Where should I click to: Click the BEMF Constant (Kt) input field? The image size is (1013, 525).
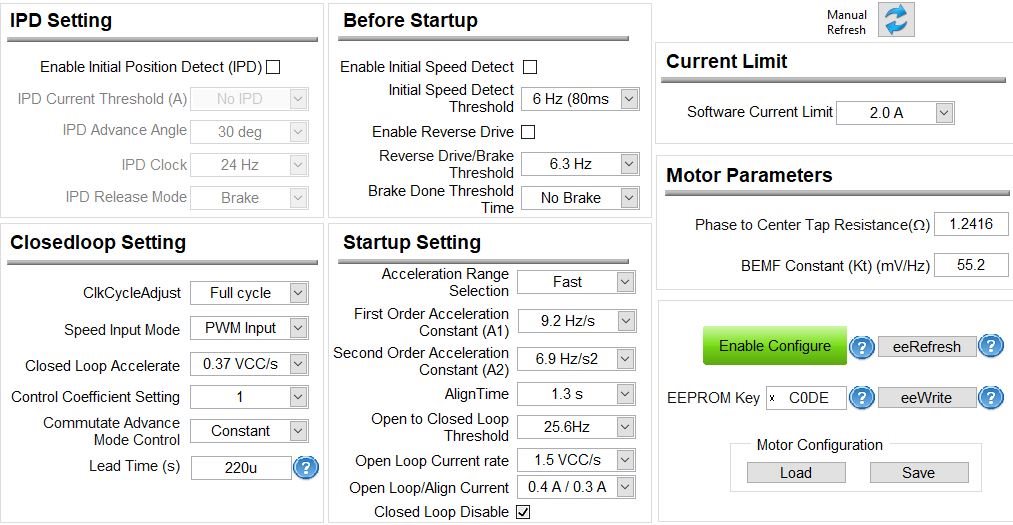click(x=971, y=265)
